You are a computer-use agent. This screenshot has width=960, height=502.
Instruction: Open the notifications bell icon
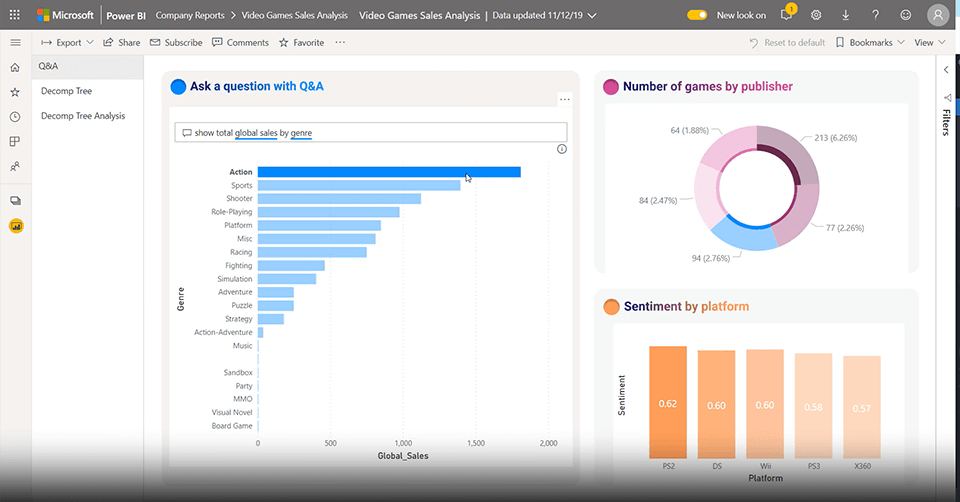click(x=787, y=16)
